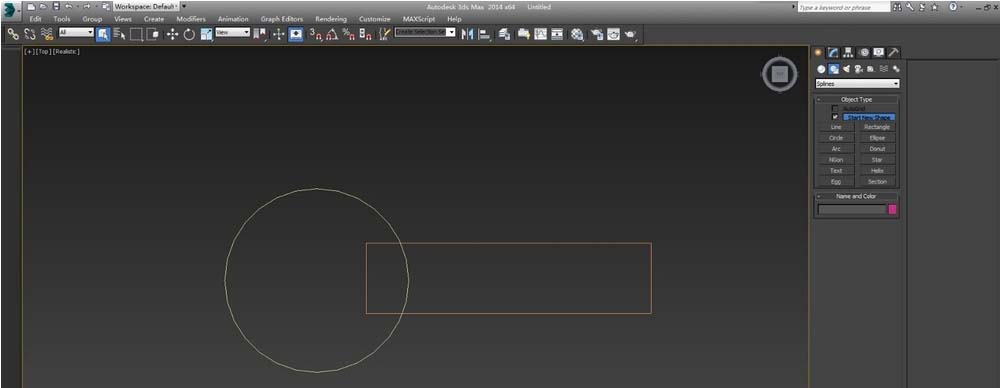Toggle keyboard shortcut override
The height and width of the screenshot is (388, 1000).
(296, 34)
